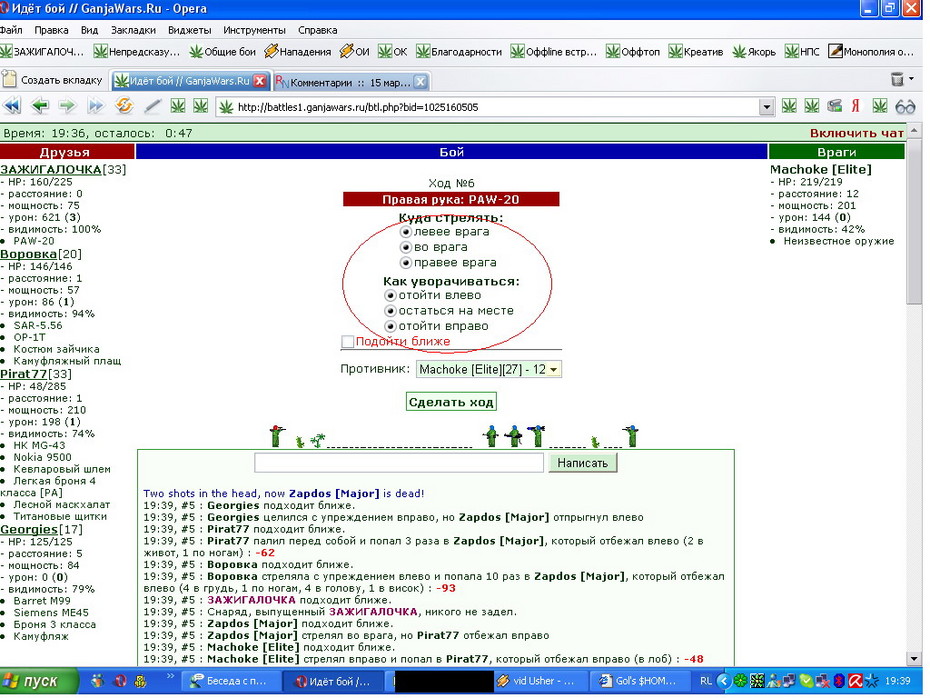Click the 'Включить чат' link
Screen dimensions: 930x698
click(x=857, y=133)
